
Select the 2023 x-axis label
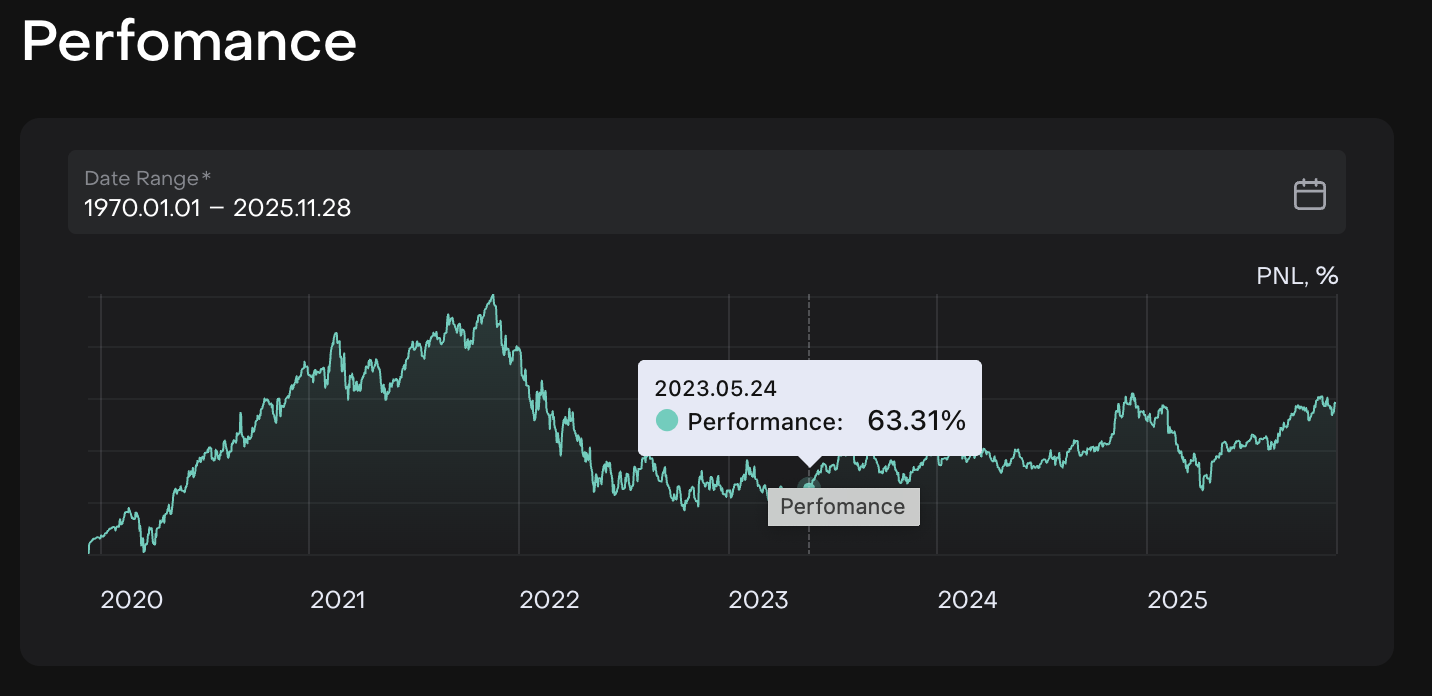click(x=758, y=600)
